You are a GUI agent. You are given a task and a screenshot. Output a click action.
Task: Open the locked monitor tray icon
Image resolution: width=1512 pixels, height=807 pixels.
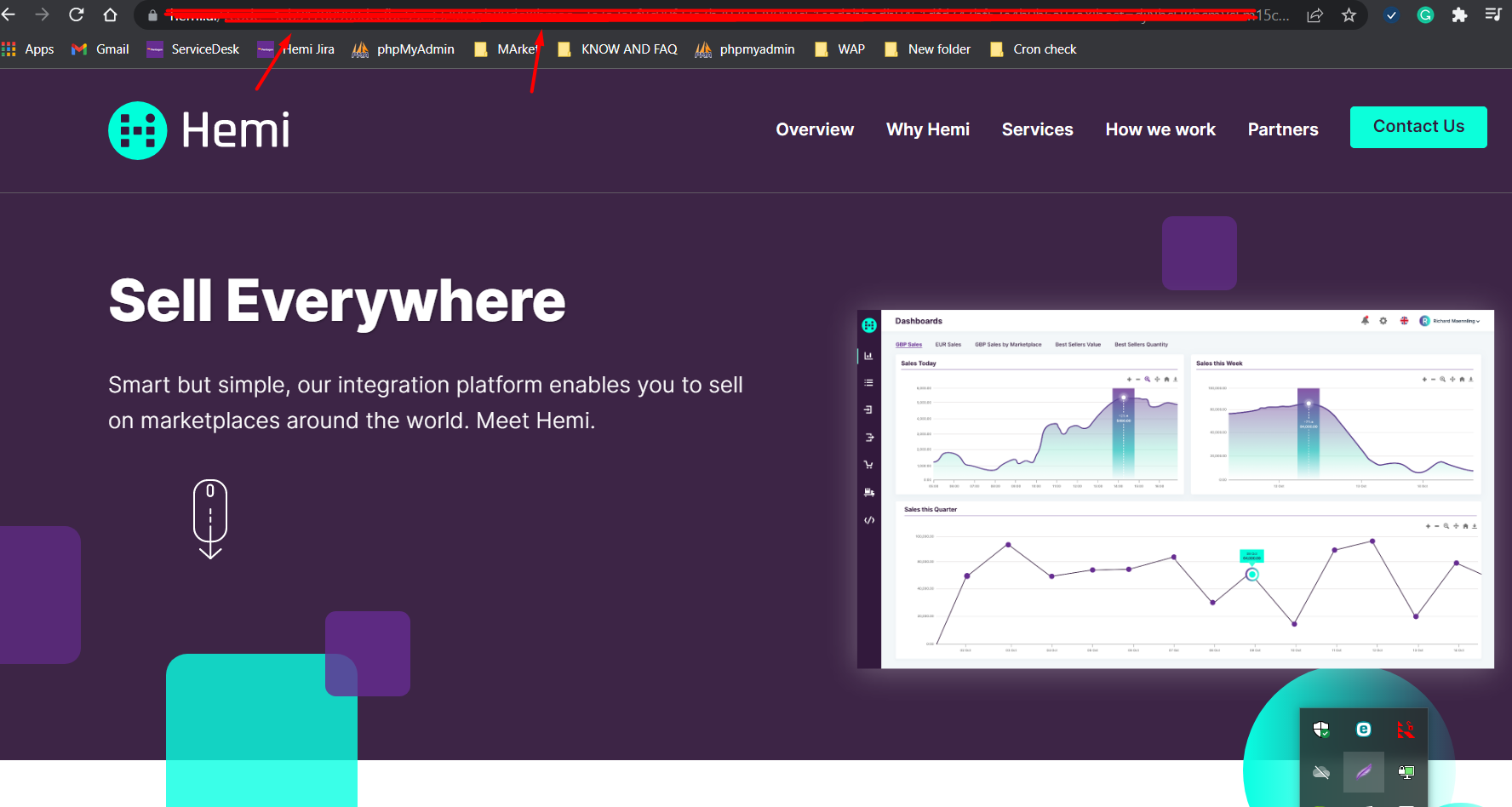(1406, 772)
